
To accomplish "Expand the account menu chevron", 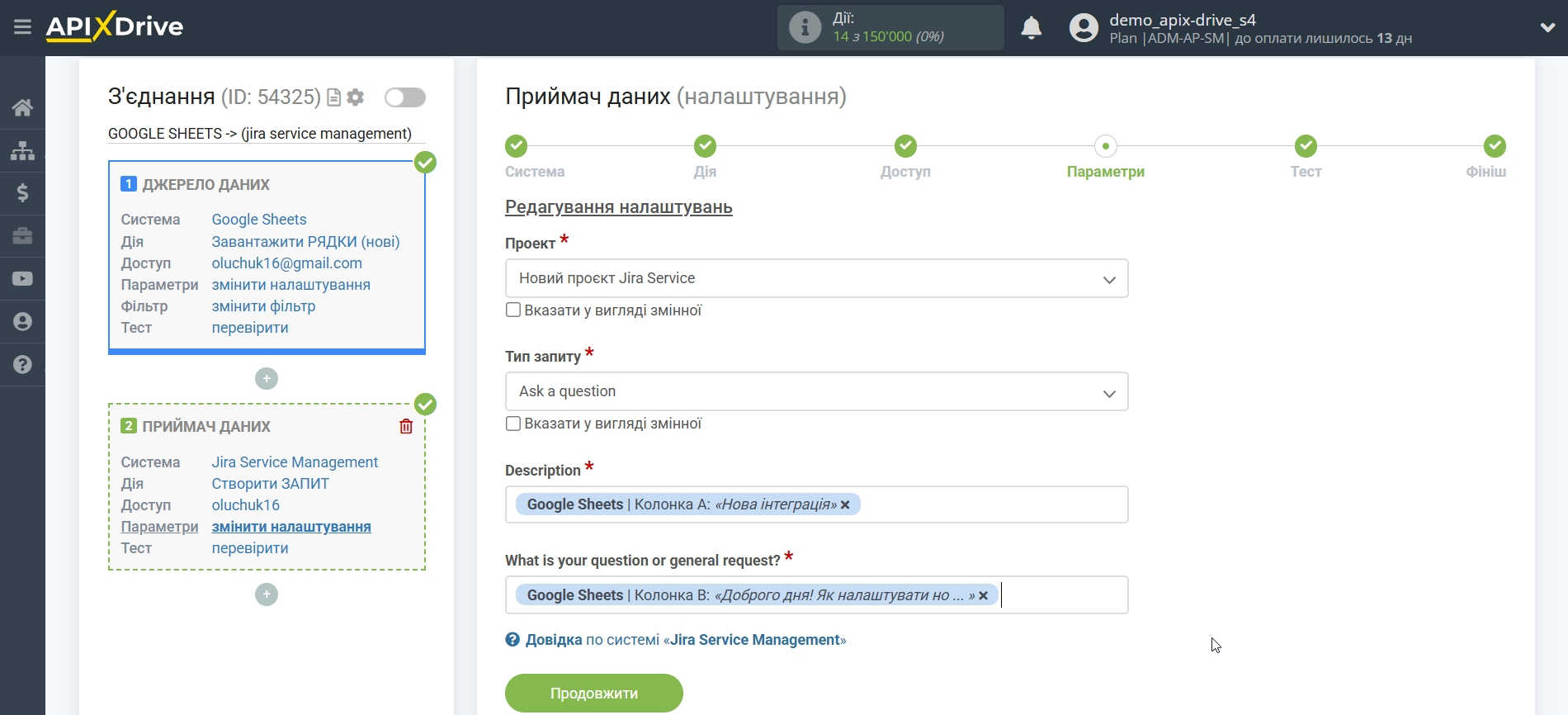I will (1547, 27).
